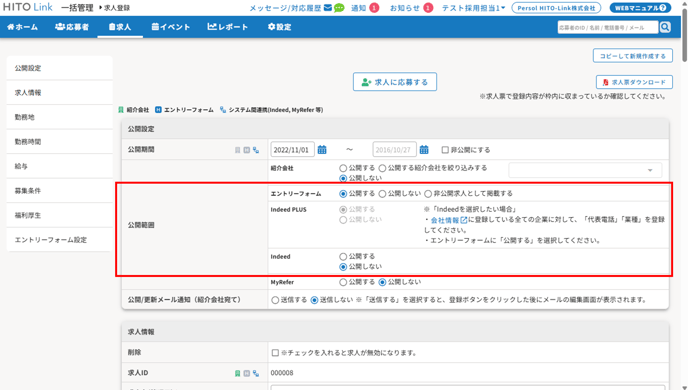This screenshot has width=688, height=390.
Task: Open メッセージ/対応履歴 link
Action: [285, 8]
